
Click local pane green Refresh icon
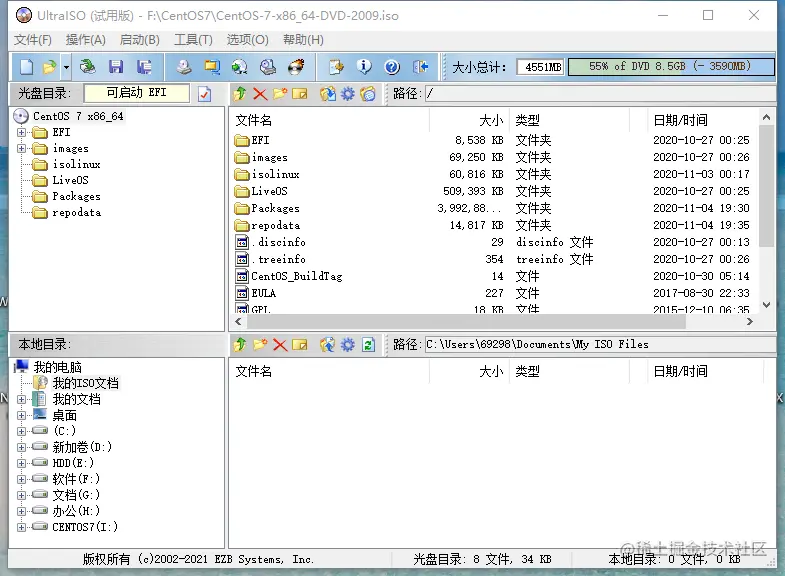coord(368,344)
